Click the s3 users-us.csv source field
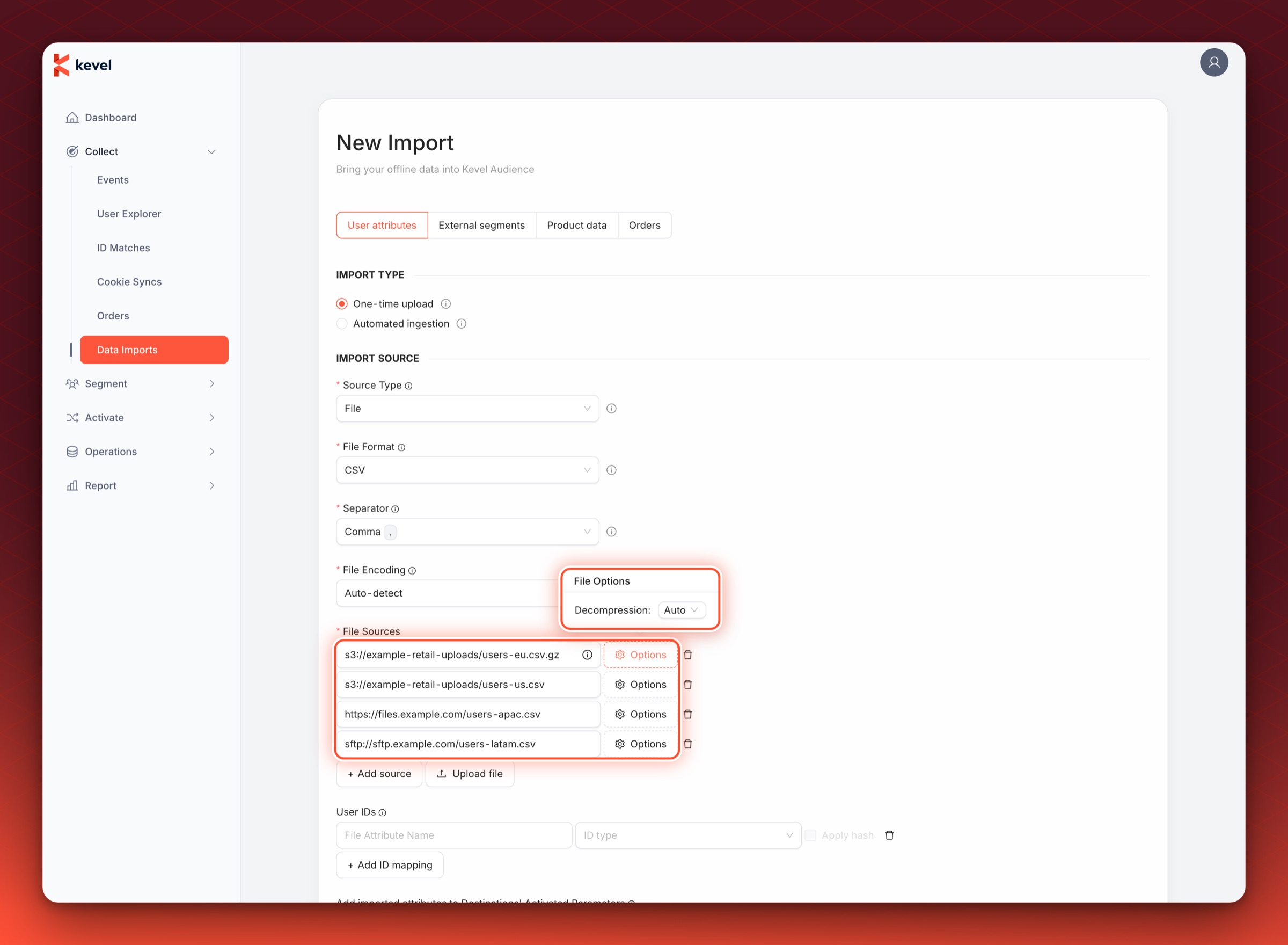Screen dimensions: 1288x945 coord(468,685)
